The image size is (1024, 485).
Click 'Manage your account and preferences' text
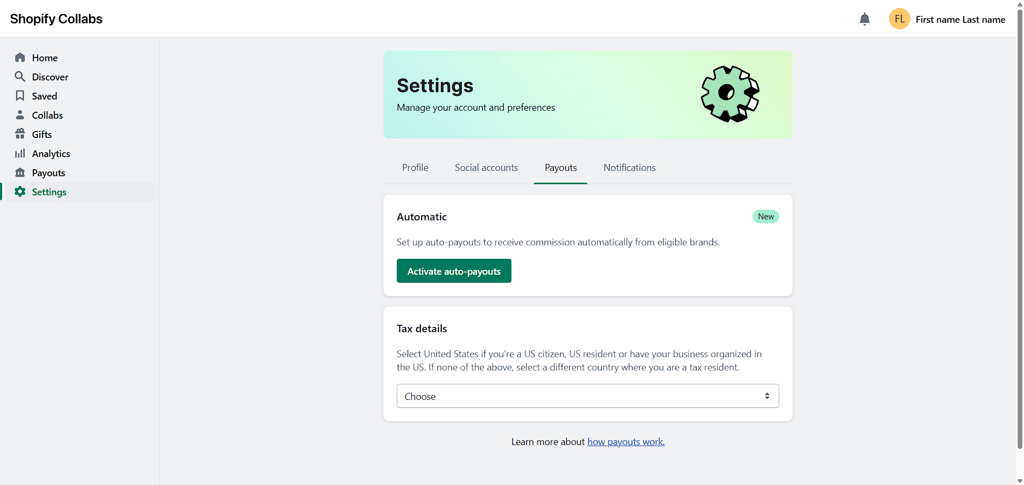pyautogui.click(x=476, y=108)
